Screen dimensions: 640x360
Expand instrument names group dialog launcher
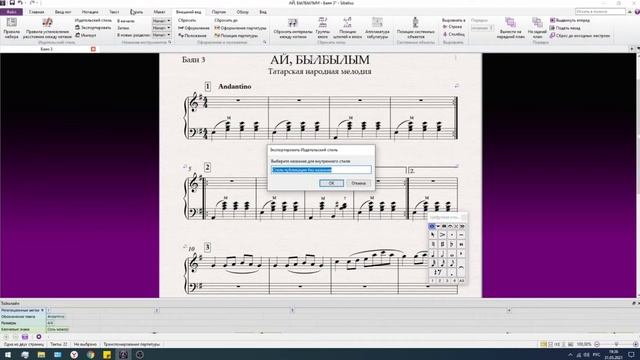(169, 42)
